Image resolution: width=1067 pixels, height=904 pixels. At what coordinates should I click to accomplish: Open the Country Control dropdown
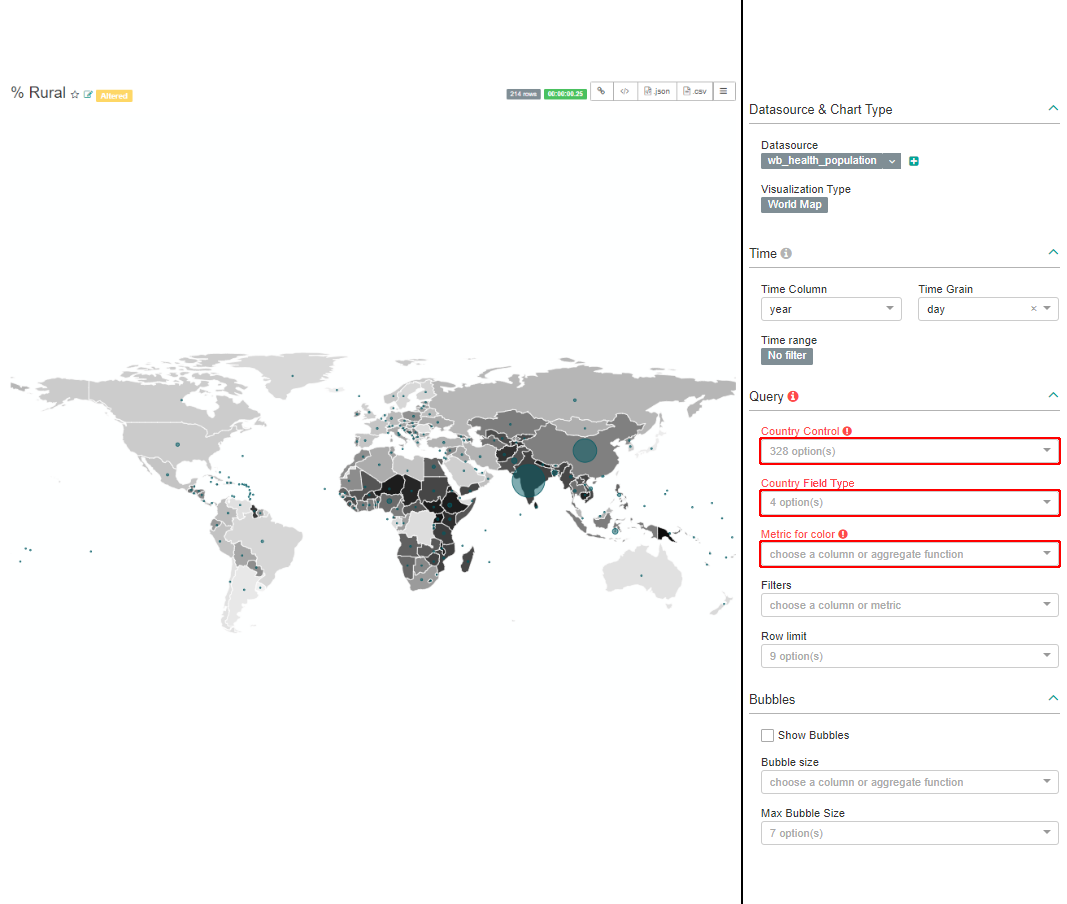tap(909, 451)
